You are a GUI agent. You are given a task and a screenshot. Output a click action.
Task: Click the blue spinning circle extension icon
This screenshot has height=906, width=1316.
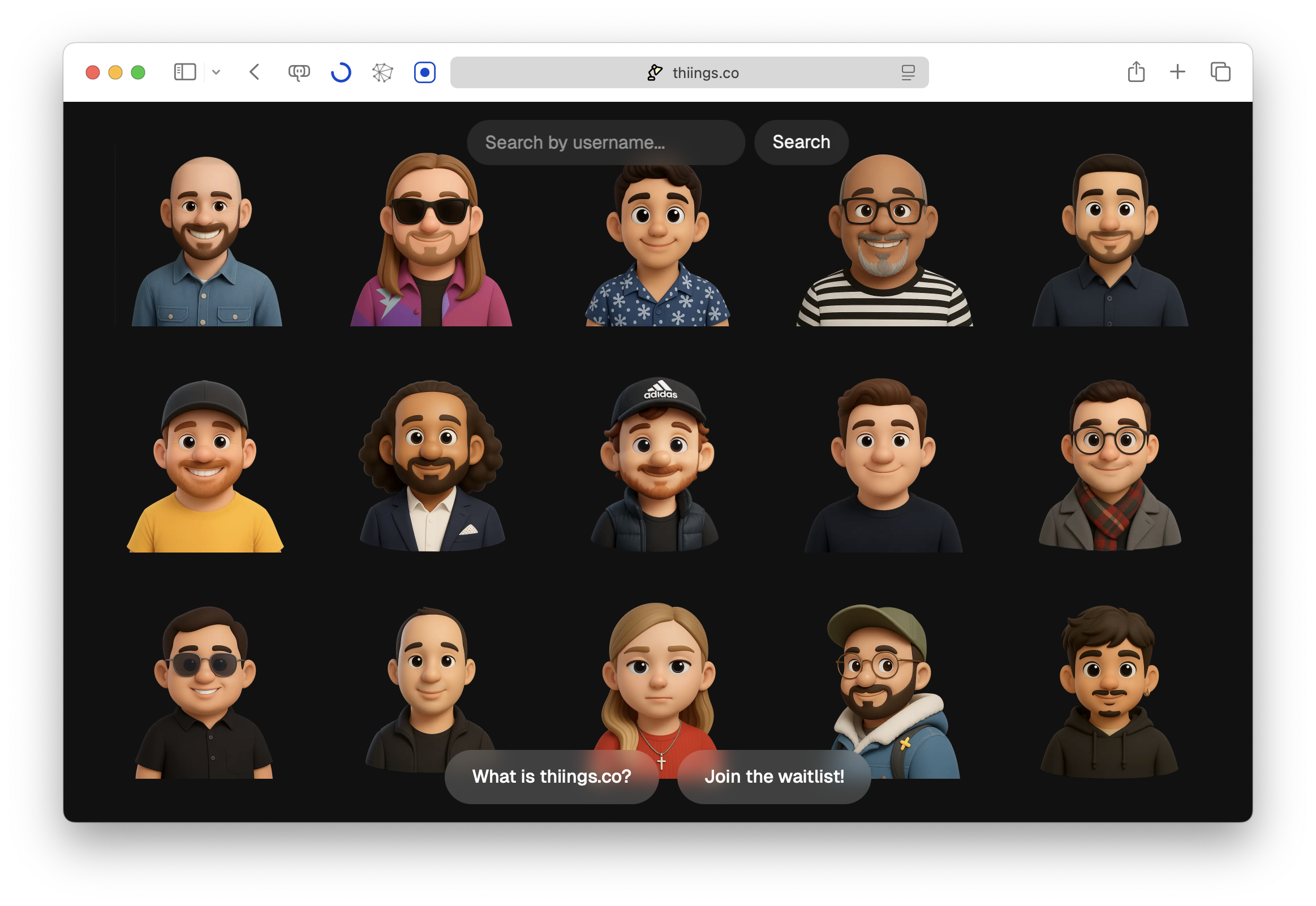pyautogui.click(x=341, y=72)
